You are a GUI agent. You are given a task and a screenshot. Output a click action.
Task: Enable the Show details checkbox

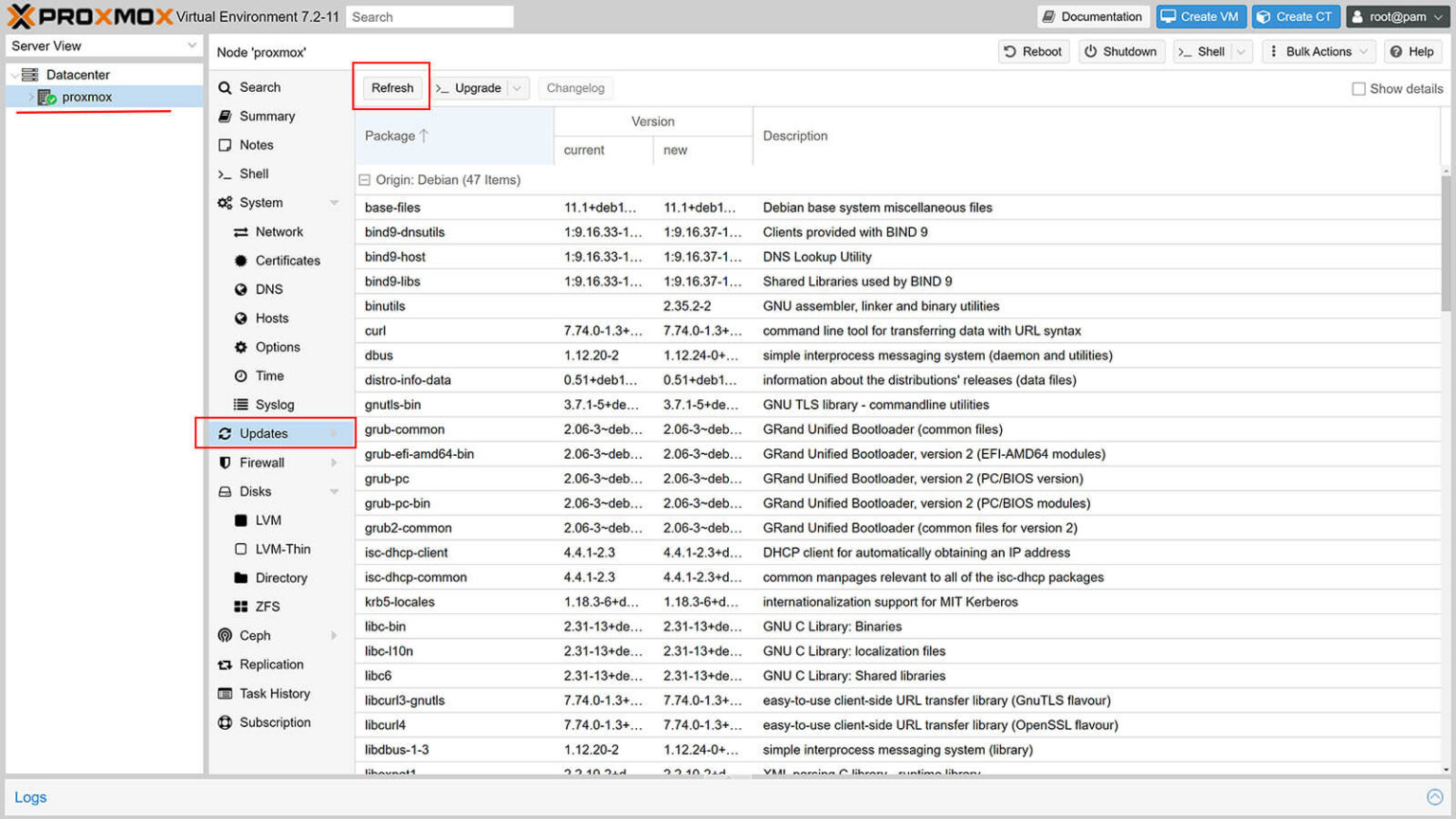[x=1357, y=88]
